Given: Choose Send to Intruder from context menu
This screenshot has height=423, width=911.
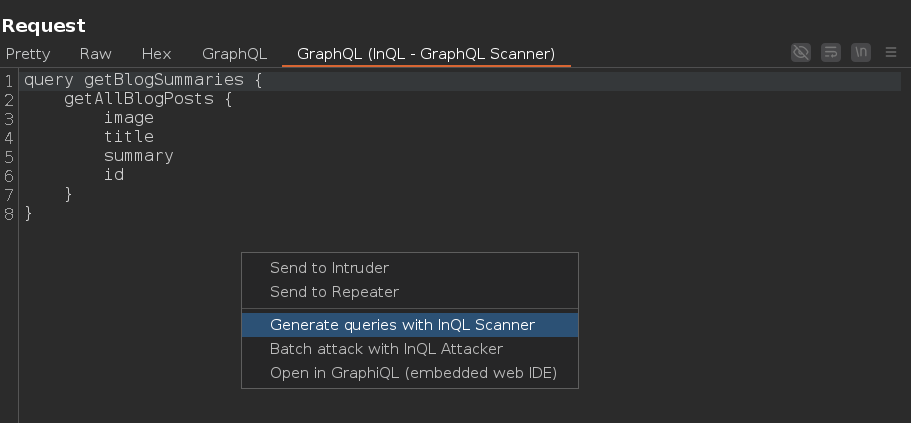Looking at the screenshot, I should point(329,268).
